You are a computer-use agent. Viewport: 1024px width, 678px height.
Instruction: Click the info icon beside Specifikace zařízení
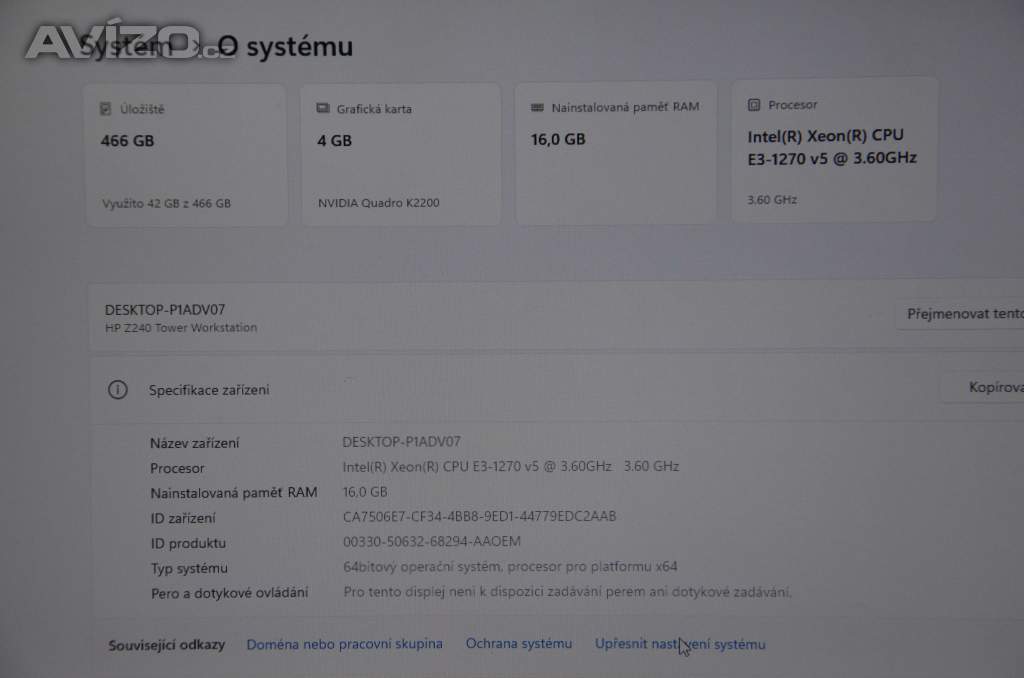coord(118,390)
